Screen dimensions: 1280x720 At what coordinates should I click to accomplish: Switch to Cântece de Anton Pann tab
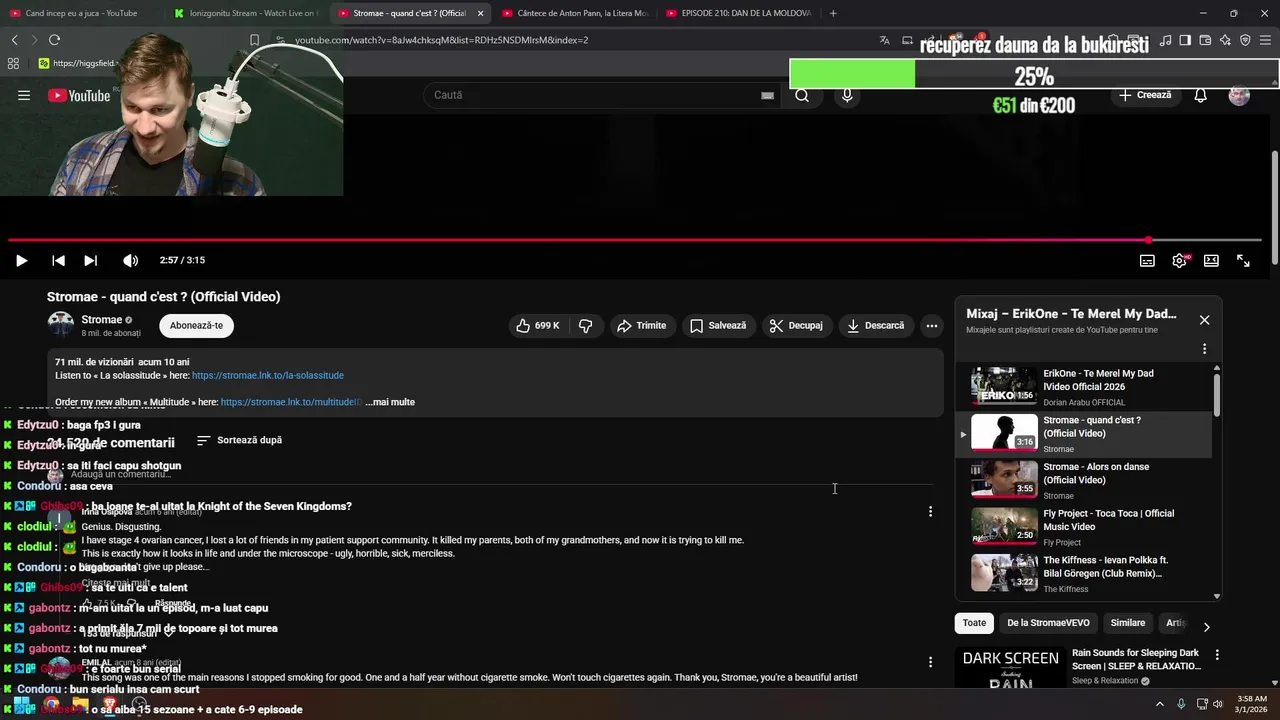pyautogui.click(x=575, y=13)
